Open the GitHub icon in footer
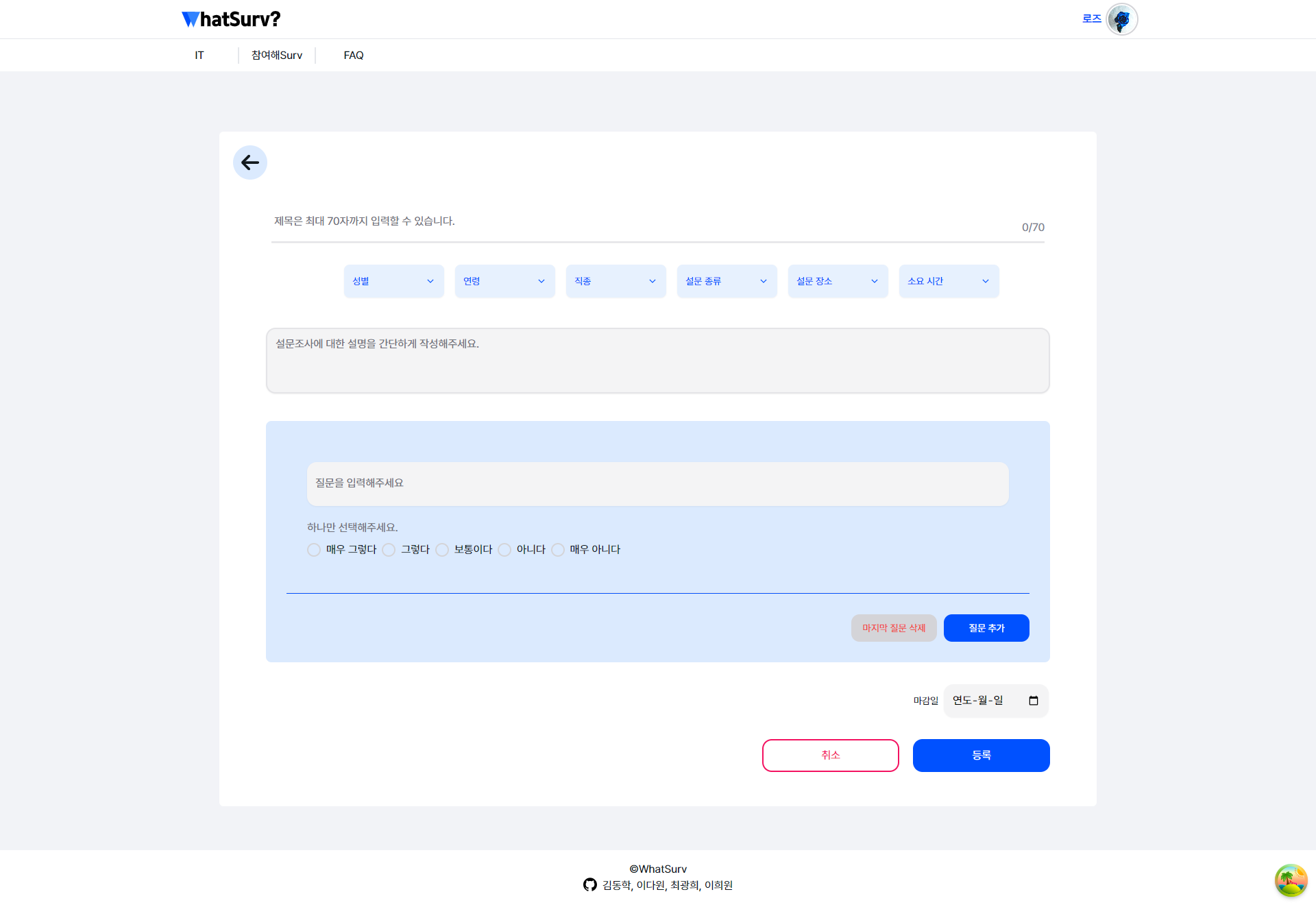Viewport: 1316px width, 905px height. pyautogui.click(x=589, y=885)
